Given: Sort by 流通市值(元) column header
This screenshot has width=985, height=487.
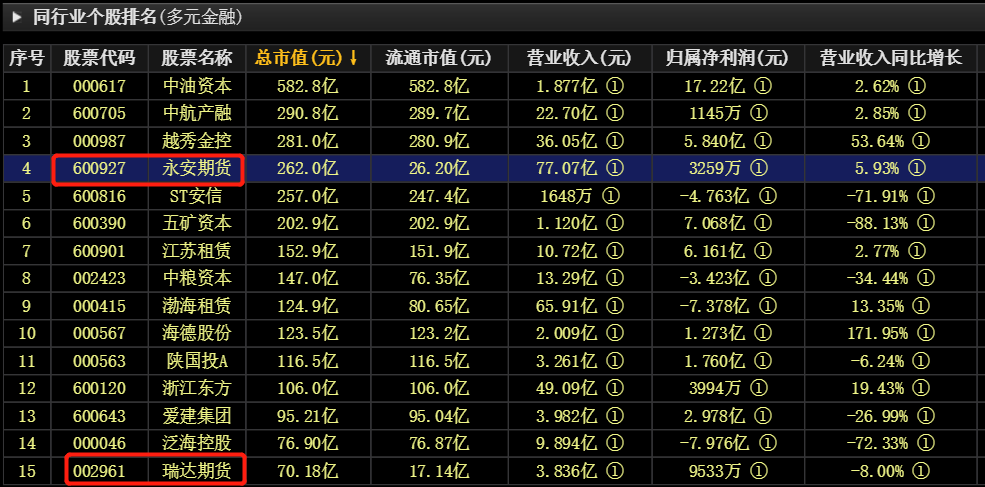Looking at the screenshot, I should (x=438, y=58).
